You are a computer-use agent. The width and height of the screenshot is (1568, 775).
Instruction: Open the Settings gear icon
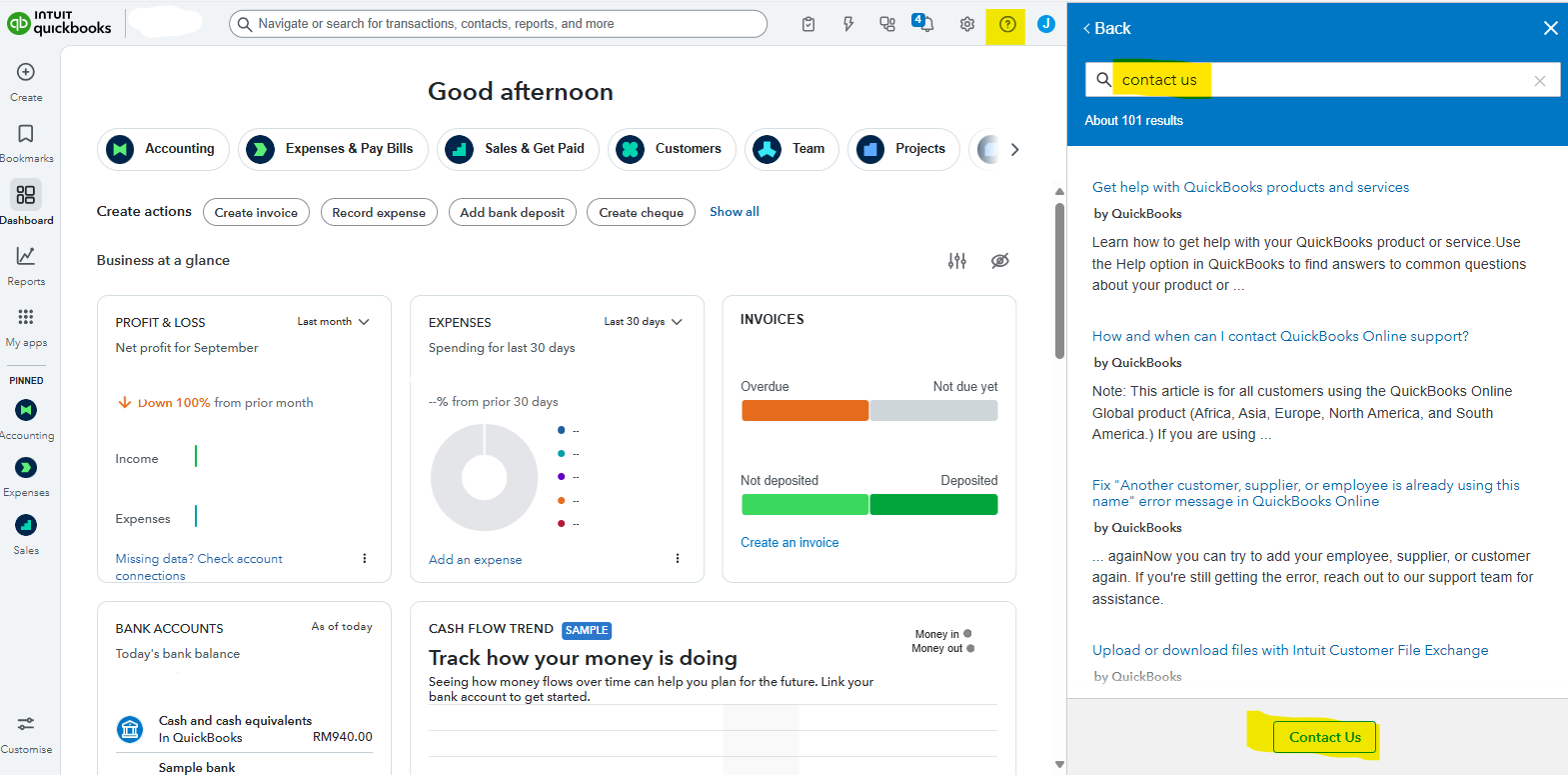pos(966,25)
